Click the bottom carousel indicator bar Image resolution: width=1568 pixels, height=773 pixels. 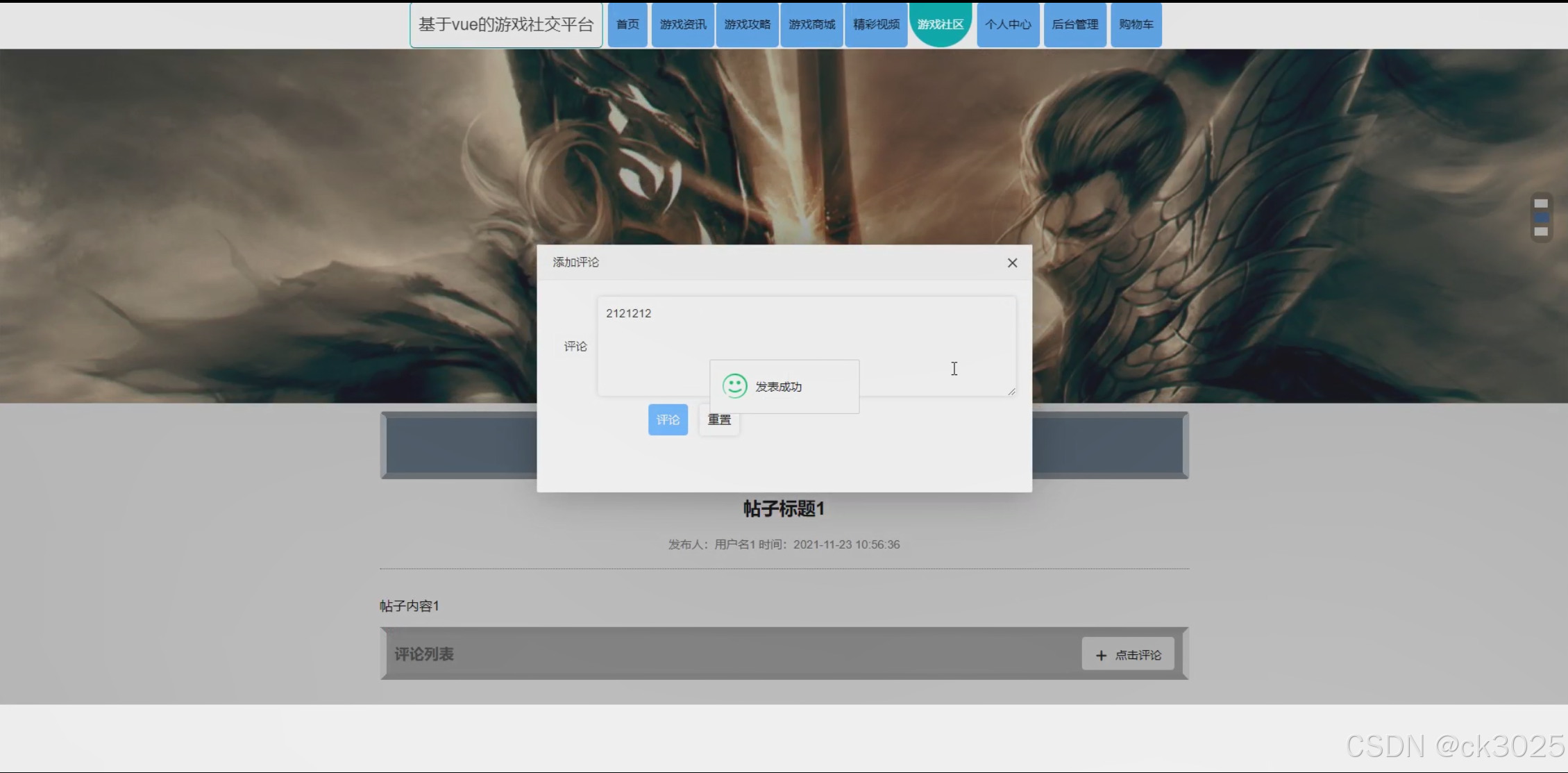pyautogui.click(x=1540, y=231)
